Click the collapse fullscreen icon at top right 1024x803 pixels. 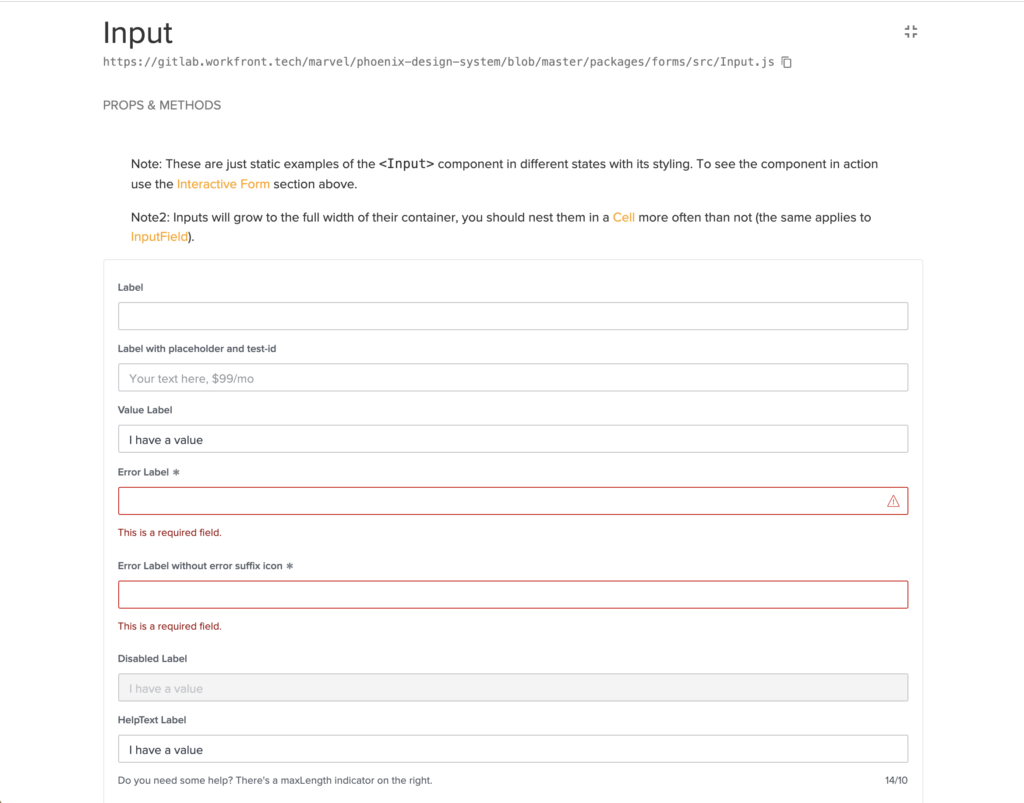[x=910, y=32]
